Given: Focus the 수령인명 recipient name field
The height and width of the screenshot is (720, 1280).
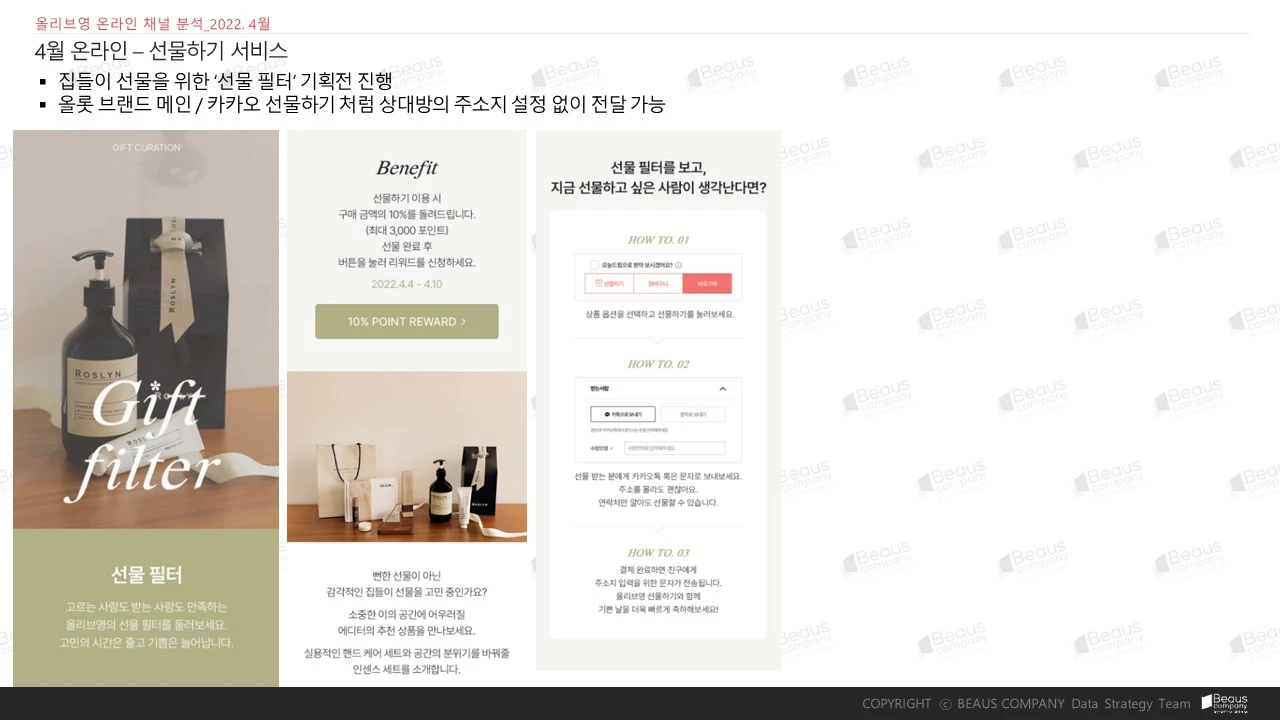Looking at the screenshot, I should pyautogui.click(x=675, y=448).
